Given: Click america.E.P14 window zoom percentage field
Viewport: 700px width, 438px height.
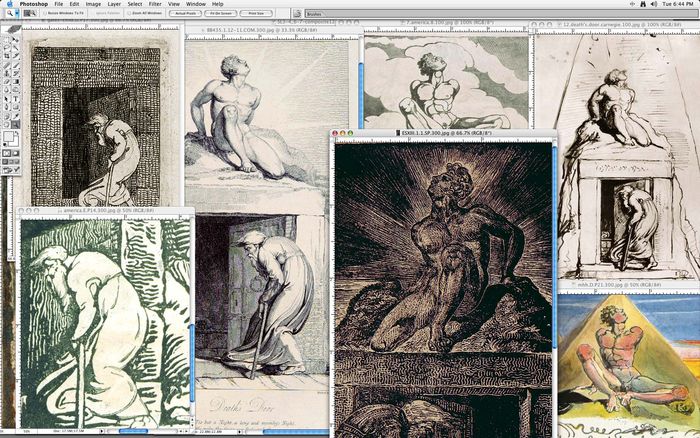Looking at the screenshot, I should [x=27, y=431].
